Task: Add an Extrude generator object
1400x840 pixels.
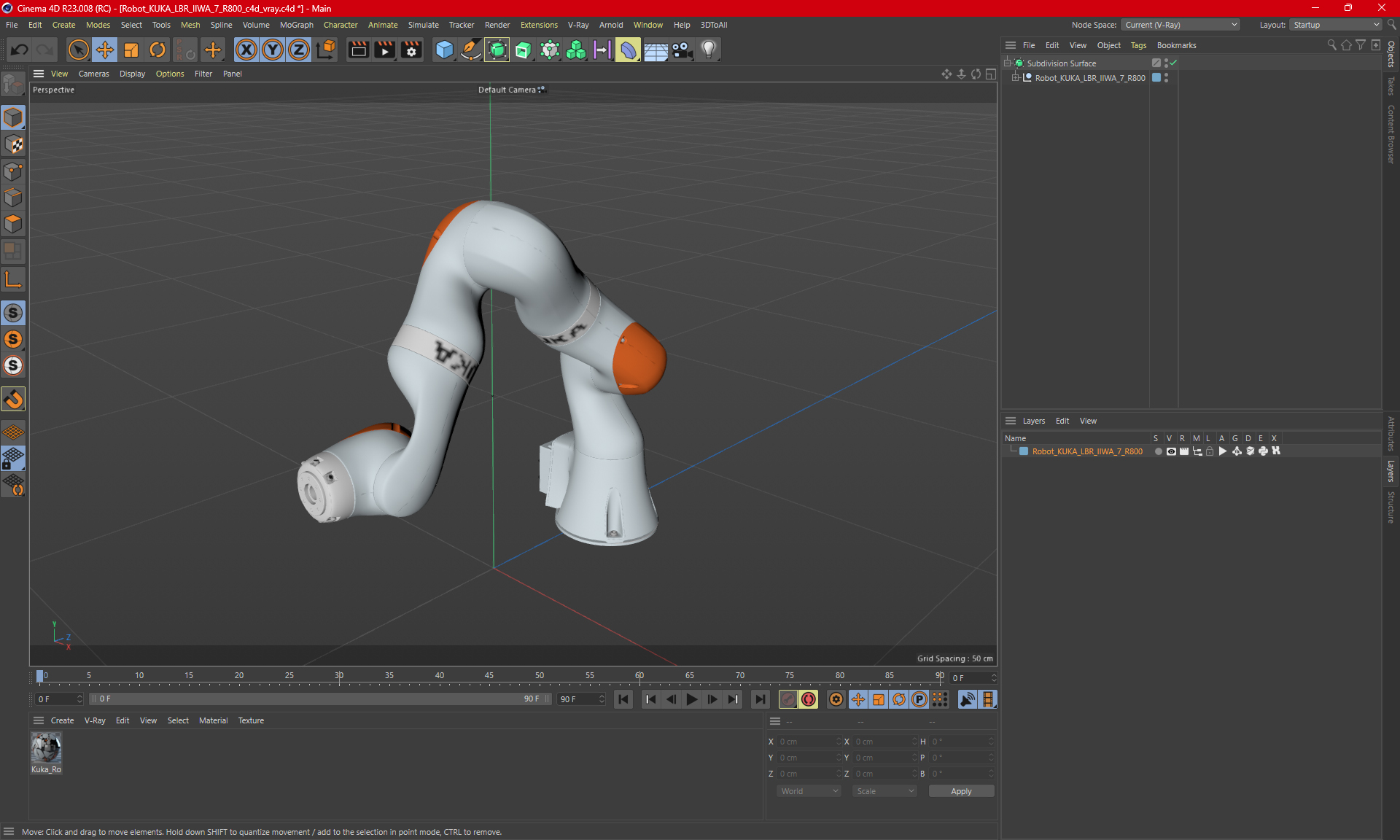Action: point(524,50)
